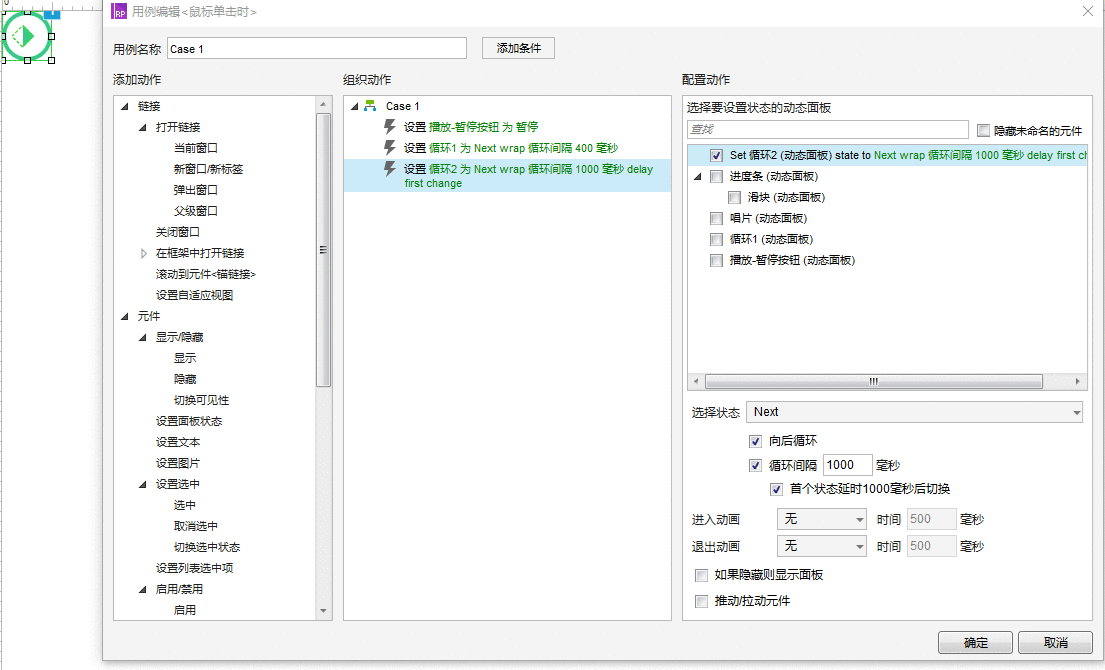The height and width of the screenshot is (670, 1105).
Task: Select 滚动到元件<锚链接> action
Action: coord(206,274)
